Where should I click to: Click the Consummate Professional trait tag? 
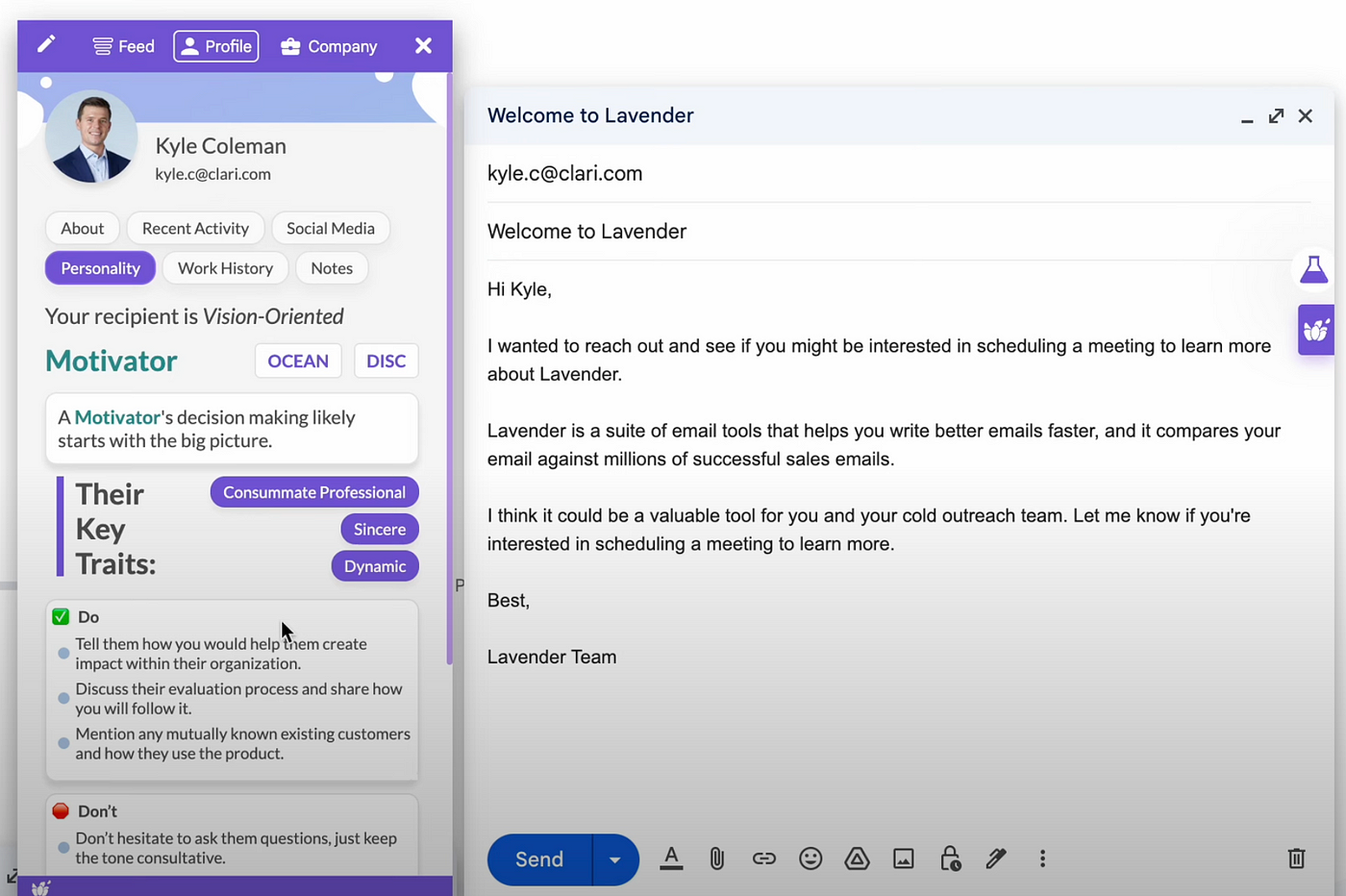(x=314, y=492)
